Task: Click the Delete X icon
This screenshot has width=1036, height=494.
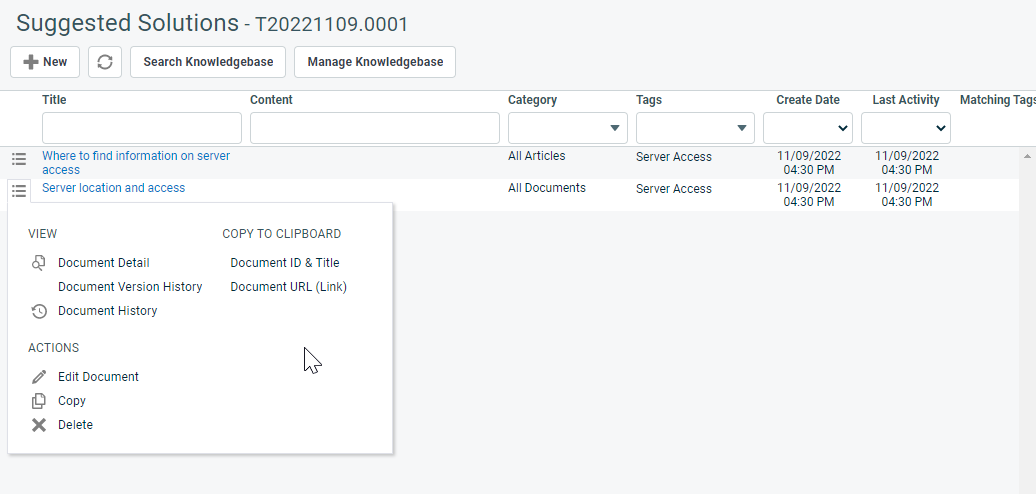Action: tap(39, 425)
